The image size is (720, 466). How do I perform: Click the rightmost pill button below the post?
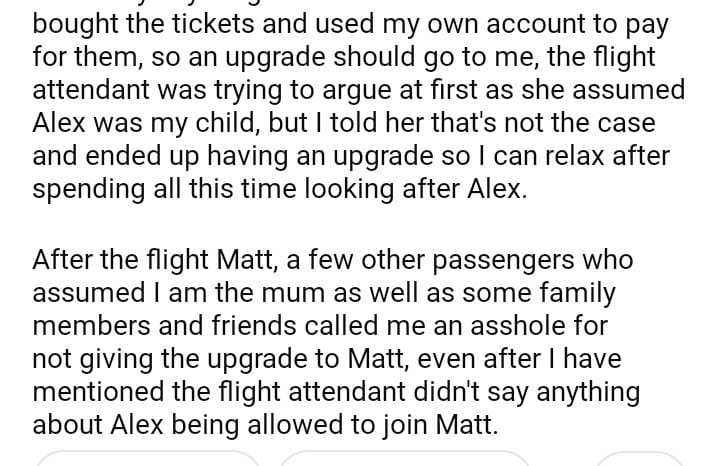pos(640,460)
